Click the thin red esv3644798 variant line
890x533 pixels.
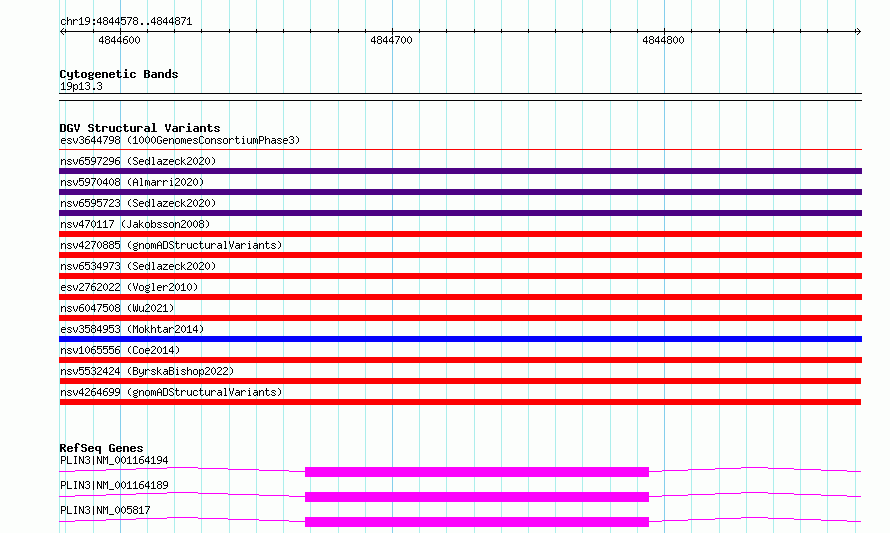pos(460,150)
